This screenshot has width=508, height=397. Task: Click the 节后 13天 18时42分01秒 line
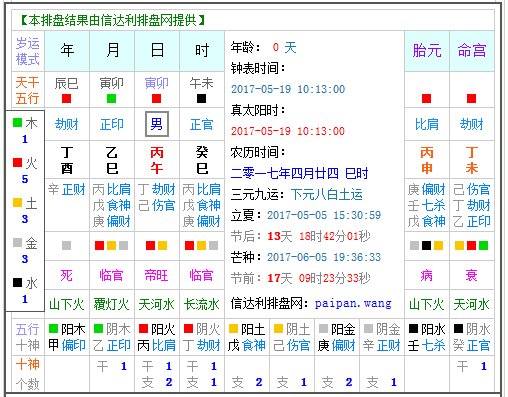[x=300, y=236]
